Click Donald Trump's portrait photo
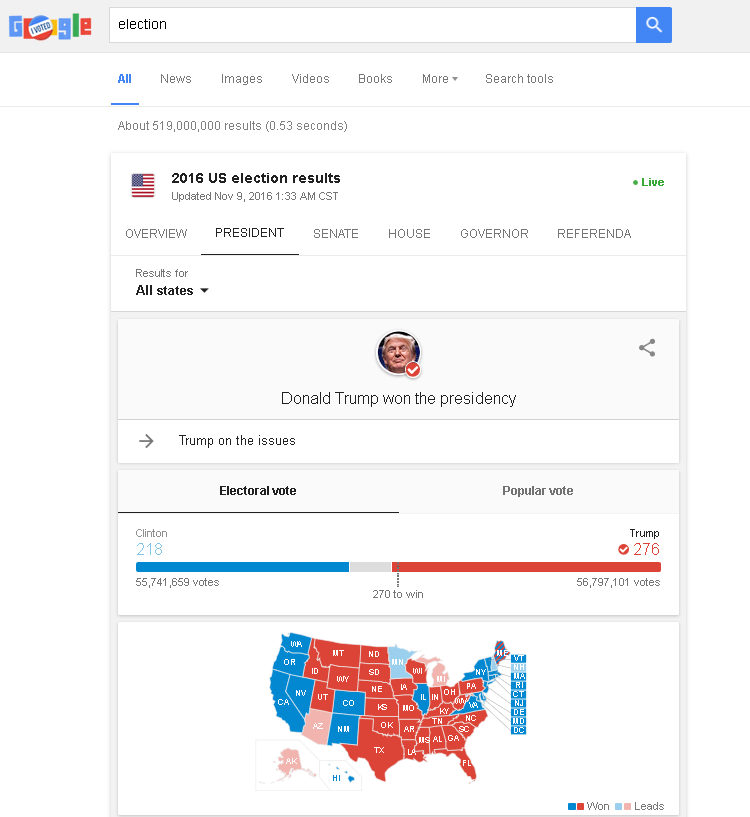Image resolution: width=750 pixels, height=817 pixels. click(x=398, y=353)
